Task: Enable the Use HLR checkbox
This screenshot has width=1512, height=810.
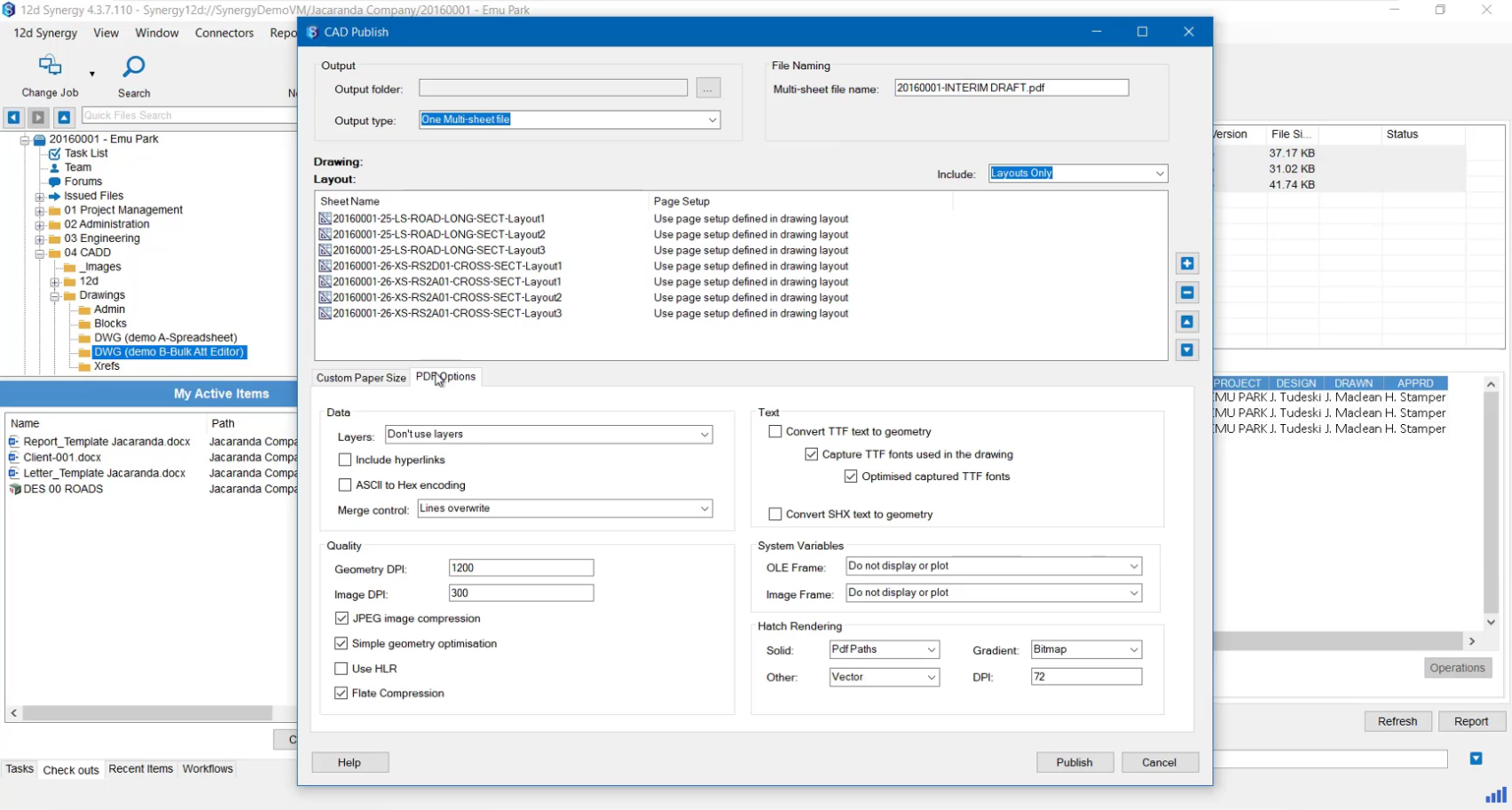Action: click(341, 669)
